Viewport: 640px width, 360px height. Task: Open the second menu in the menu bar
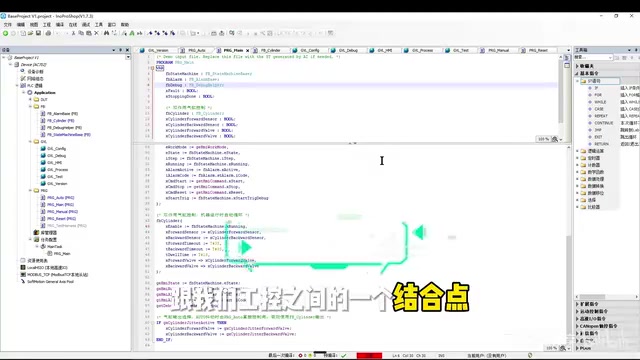(x=20, y=25)
